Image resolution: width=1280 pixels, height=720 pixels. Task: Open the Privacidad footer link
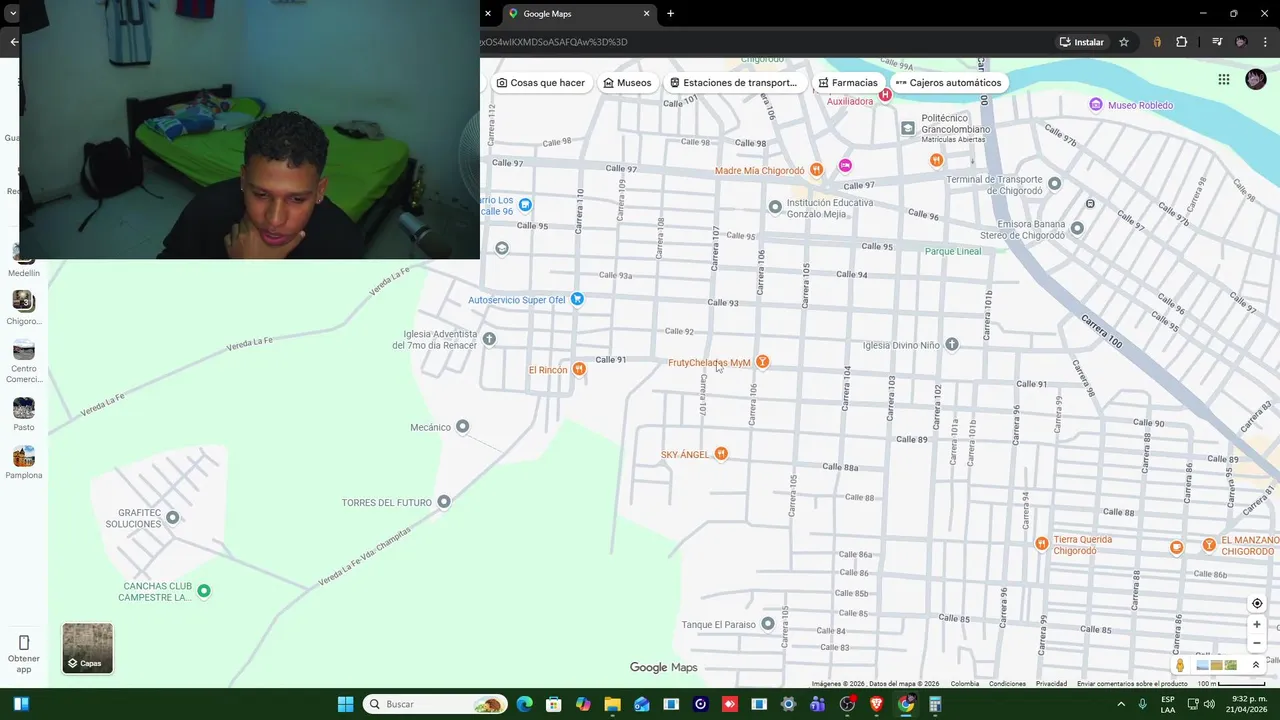pos(1051,684)
